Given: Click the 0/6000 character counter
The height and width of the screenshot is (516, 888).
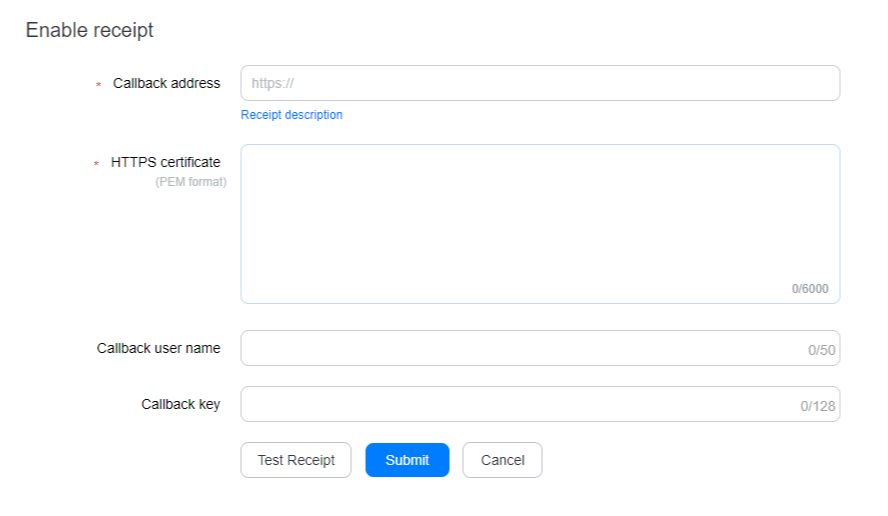Looking at the screenshot, I should [x=810, y=289].
